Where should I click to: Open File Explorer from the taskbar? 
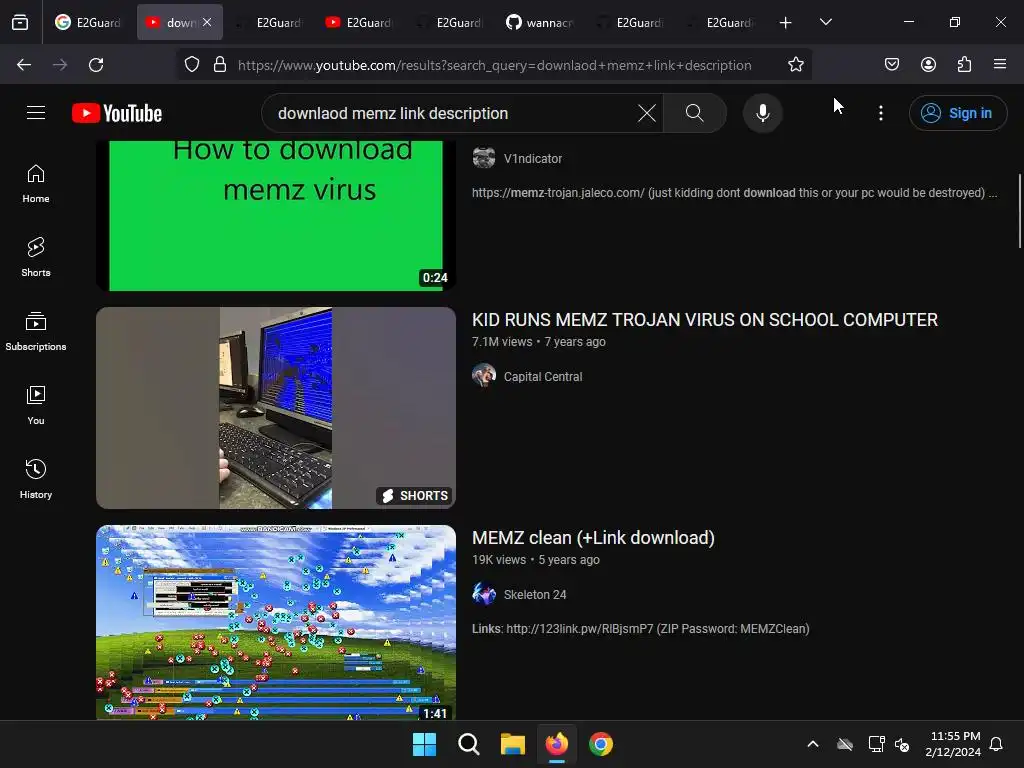513,744
